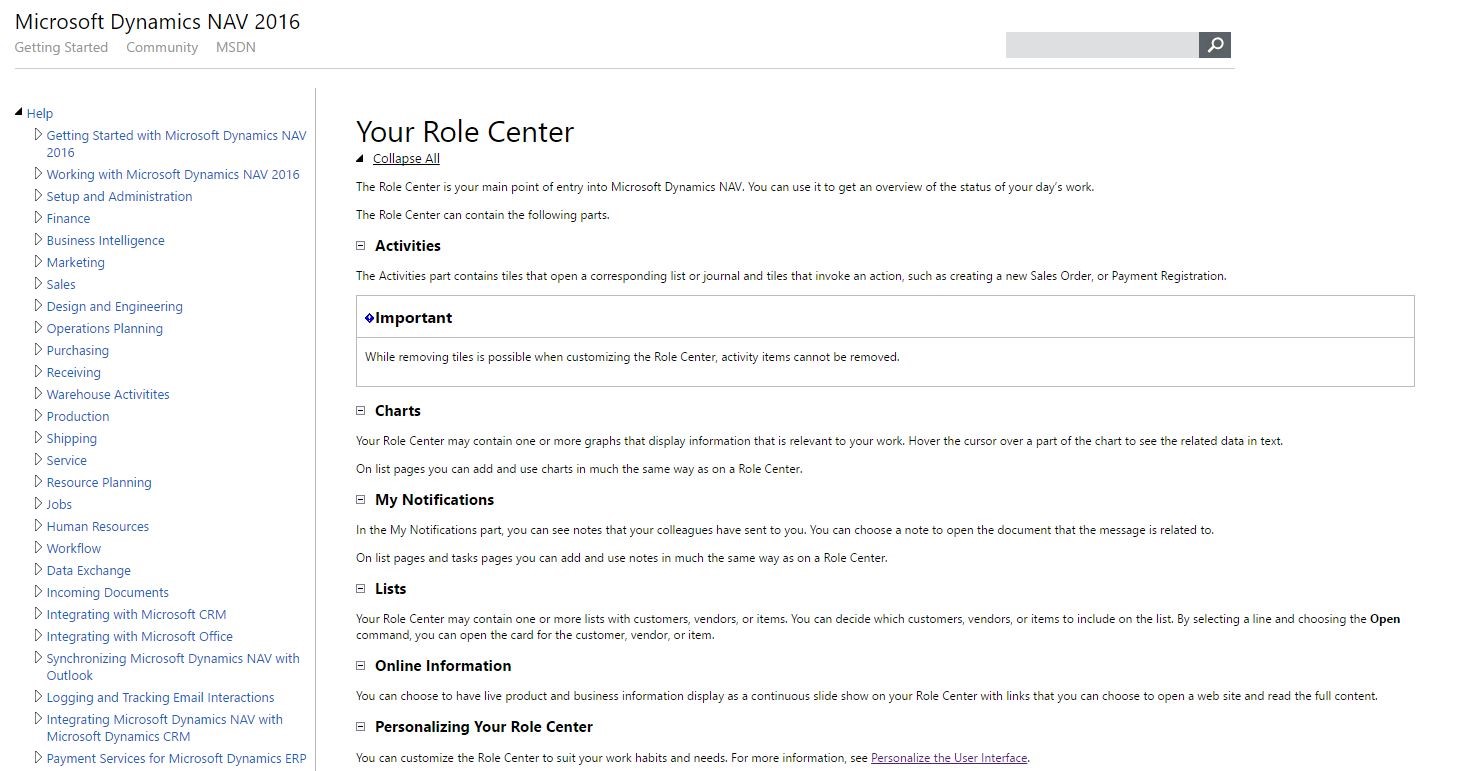Click the Collapse All link
This screenshot has width=1462, height=771.
click(x=406, y=158)
